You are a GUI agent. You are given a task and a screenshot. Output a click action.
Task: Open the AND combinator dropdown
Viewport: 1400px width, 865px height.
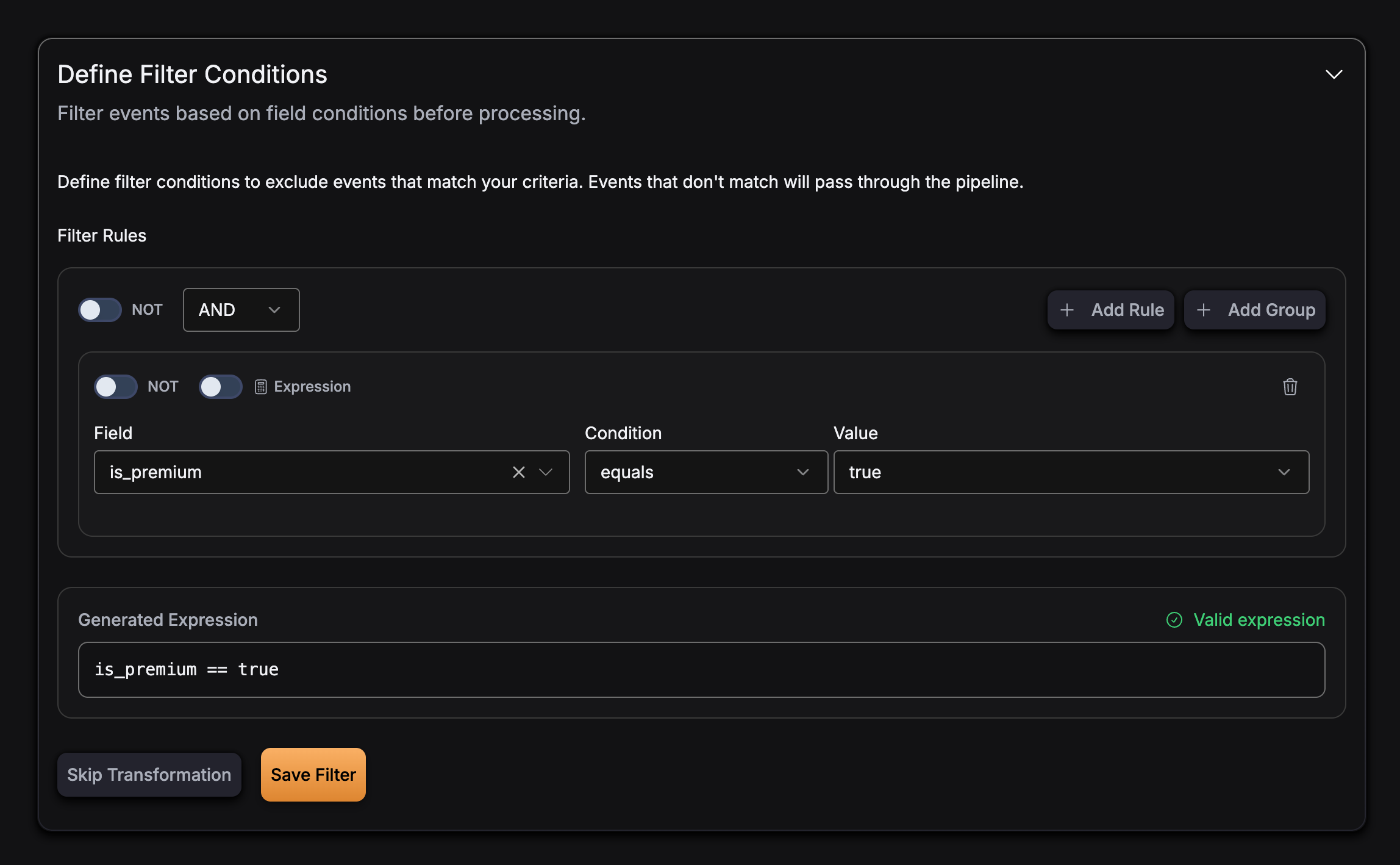pos(241,310)
